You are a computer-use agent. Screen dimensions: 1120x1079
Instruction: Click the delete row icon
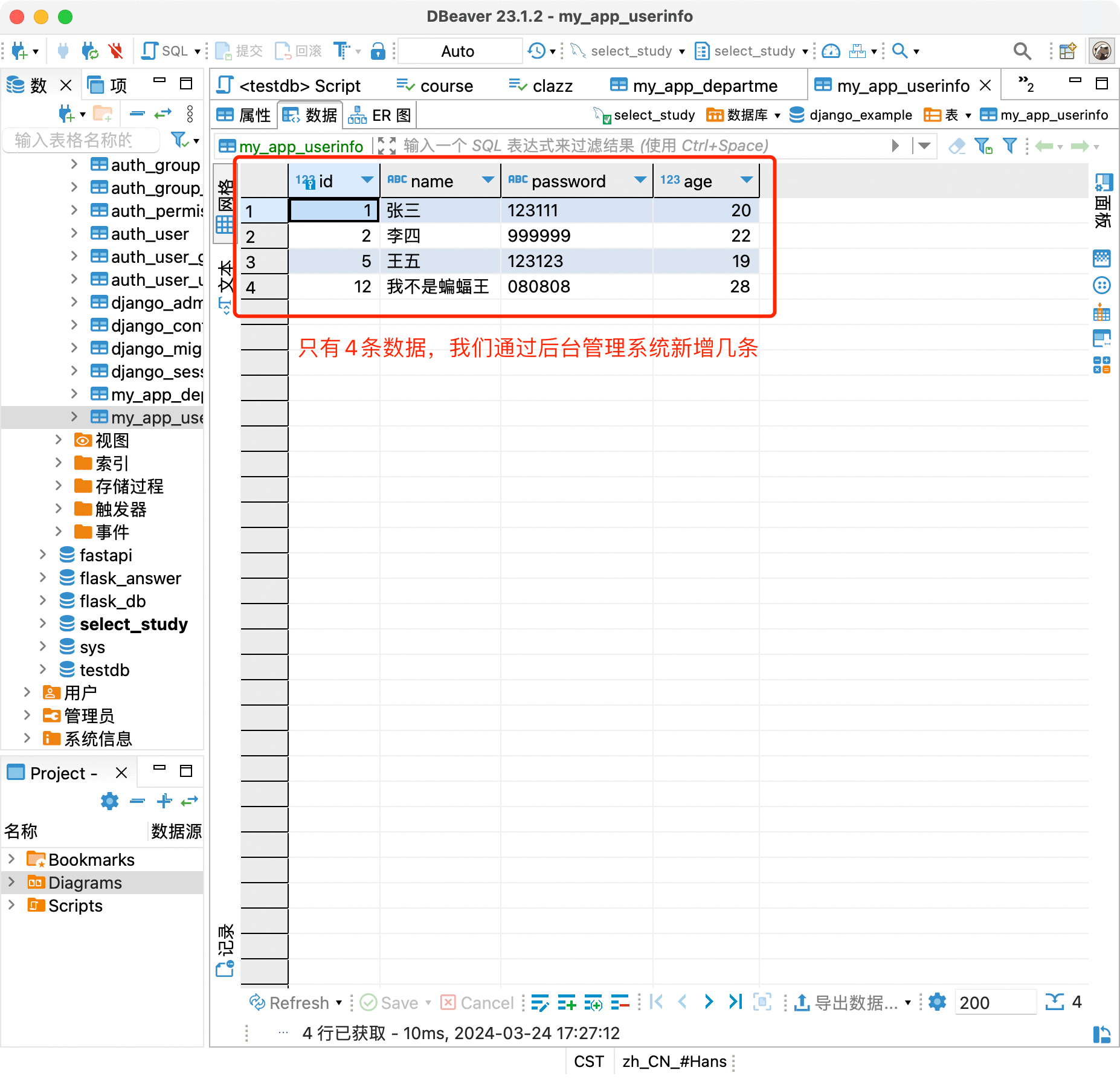pos(620,1003)
